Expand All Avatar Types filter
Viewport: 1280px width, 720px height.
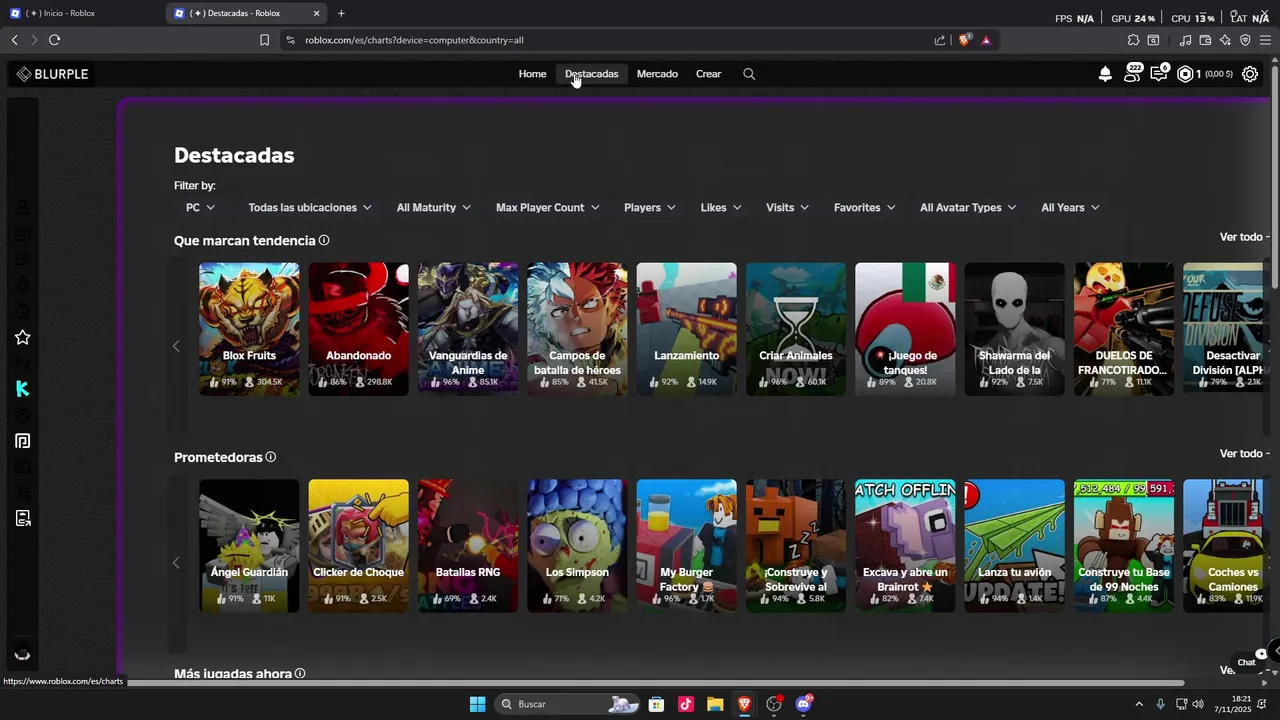968,208
